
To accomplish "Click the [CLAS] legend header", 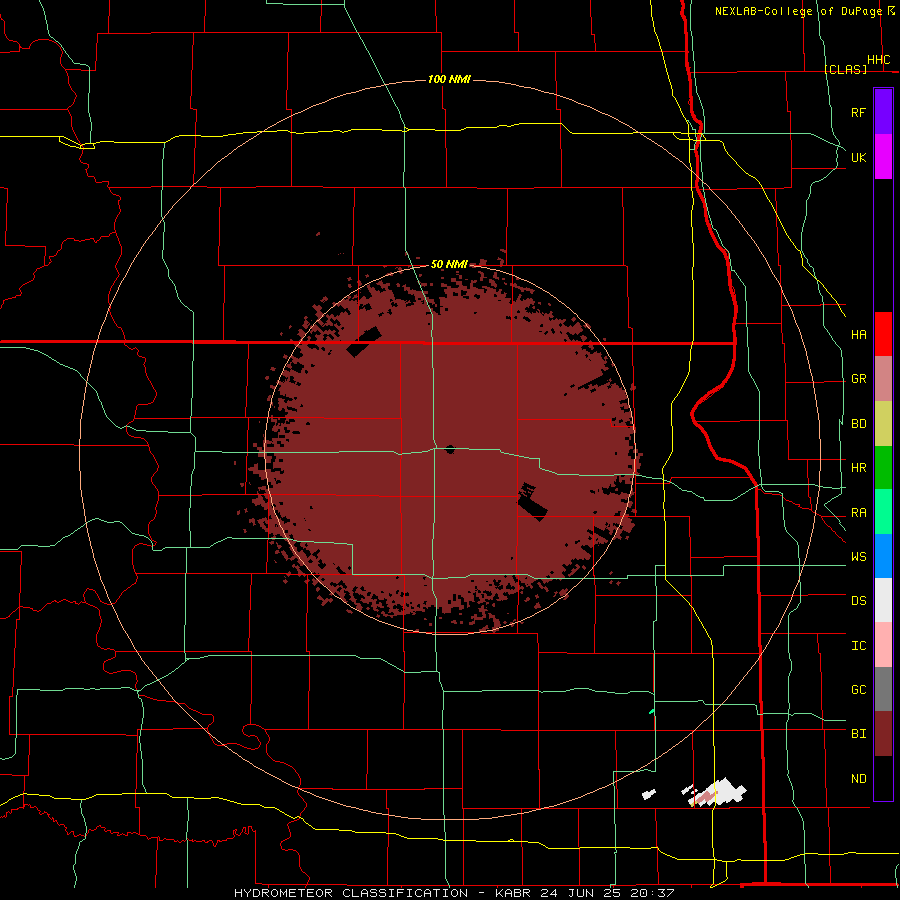I will click(x=845, y=69).
